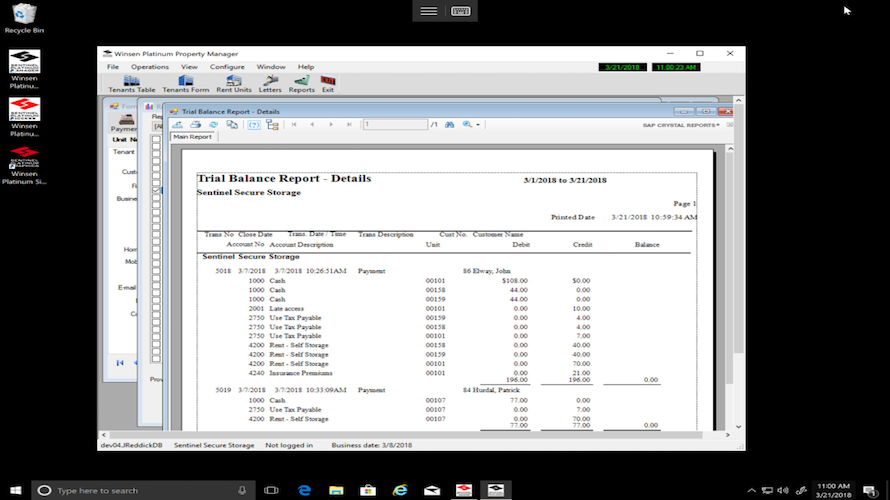Click the page number input field
Image resolution: width=890 pixels, height=500 pixels.
pyautogui.click(x=395, y=124)
